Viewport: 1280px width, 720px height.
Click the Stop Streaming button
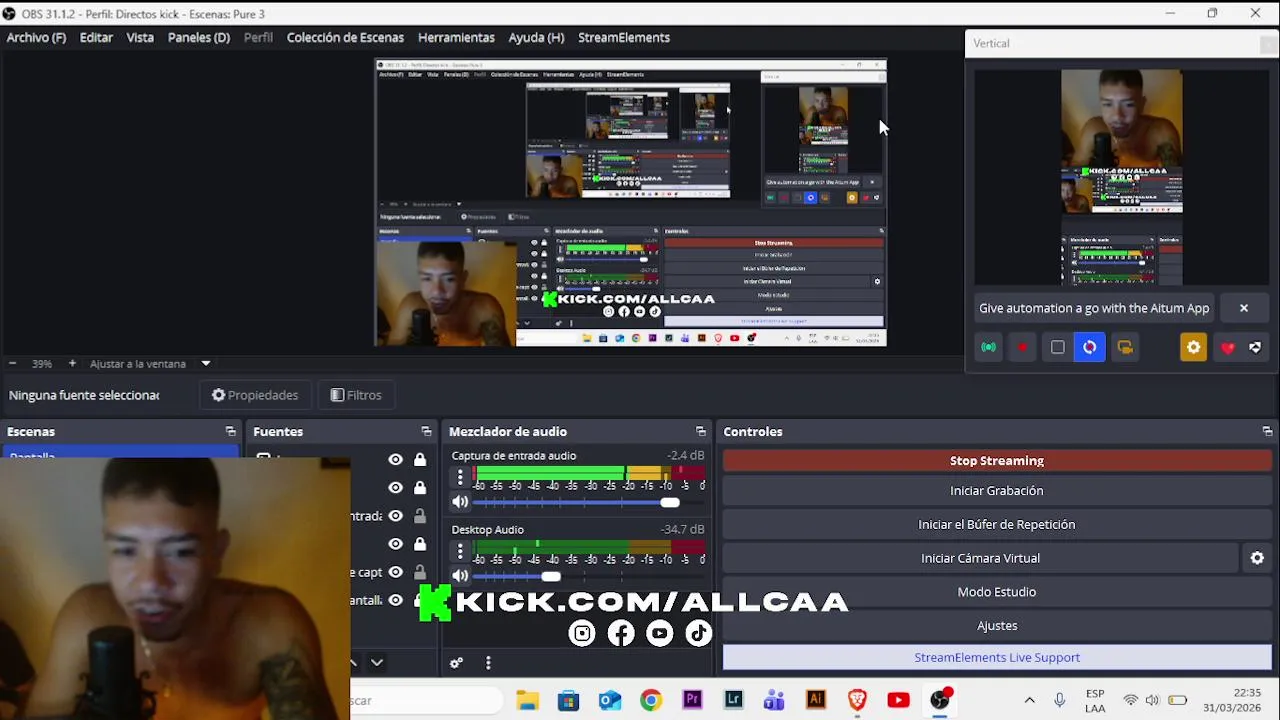click(x=997, y=461)
